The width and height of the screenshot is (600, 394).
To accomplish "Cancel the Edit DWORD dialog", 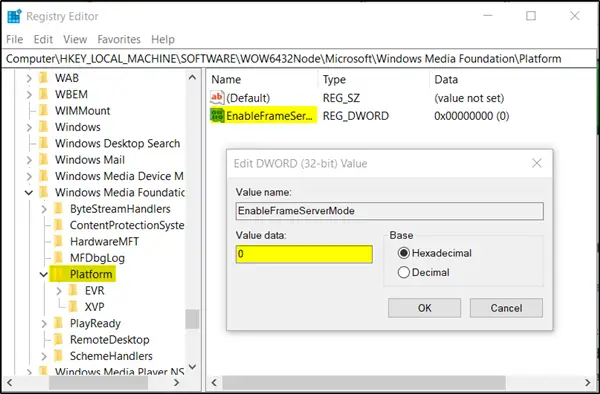I will pos(506,308).
